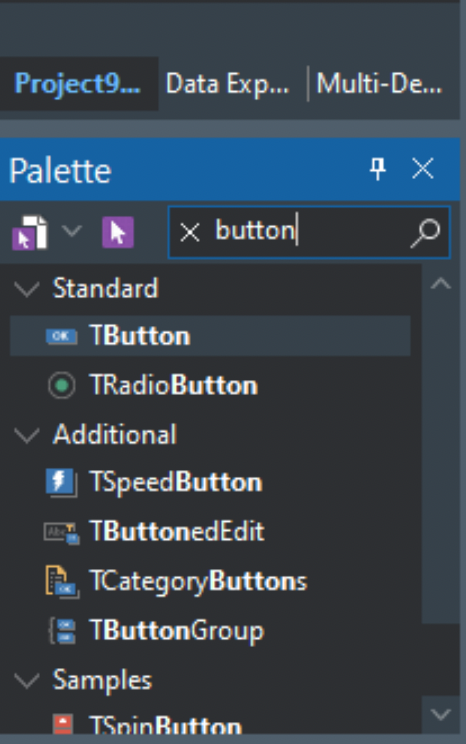Select the TButtonedEdit component icon
The height and width of the screenshot is (744, 466).
coord(62,532)
